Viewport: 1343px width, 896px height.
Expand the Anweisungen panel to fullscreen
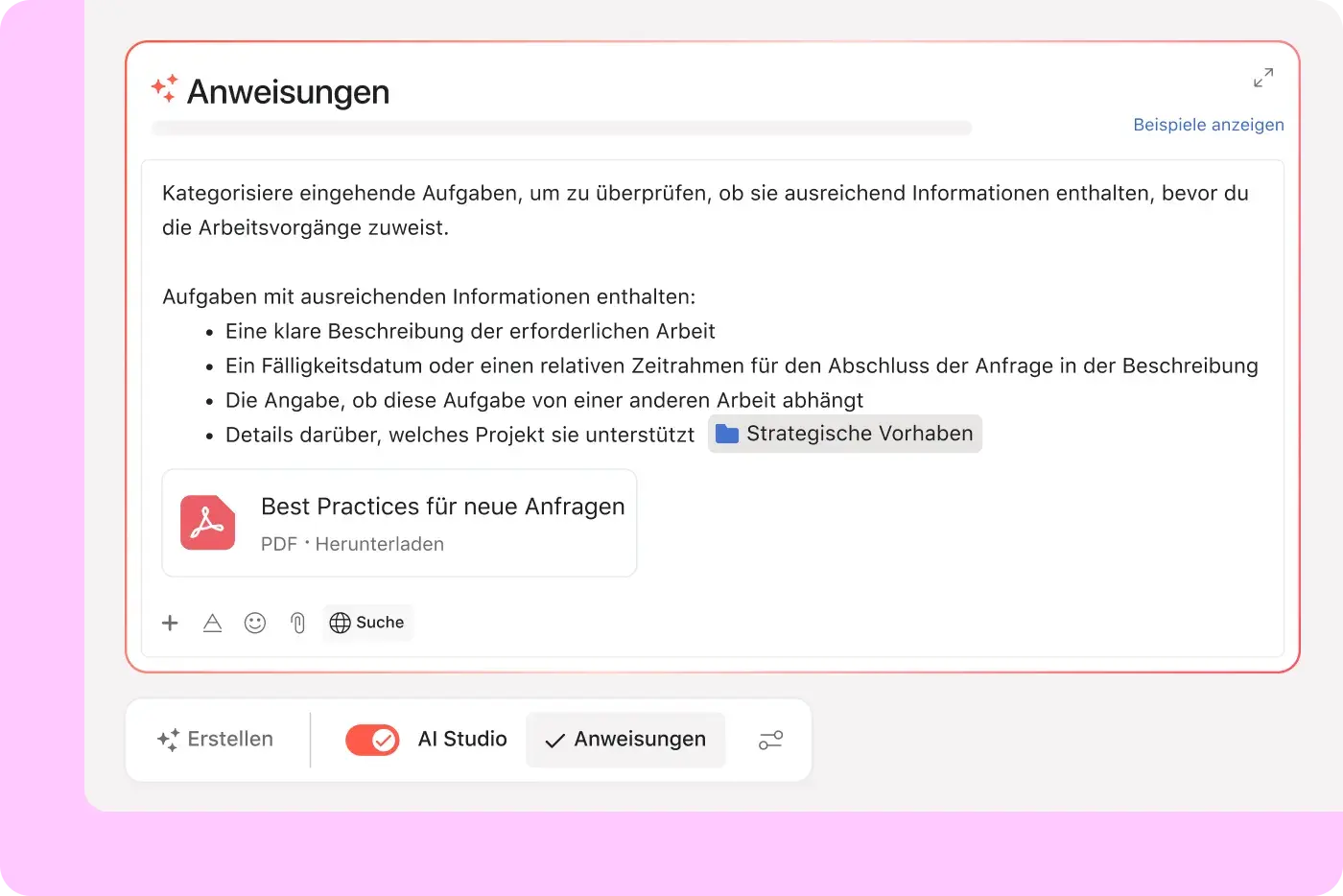point(1263,78)
